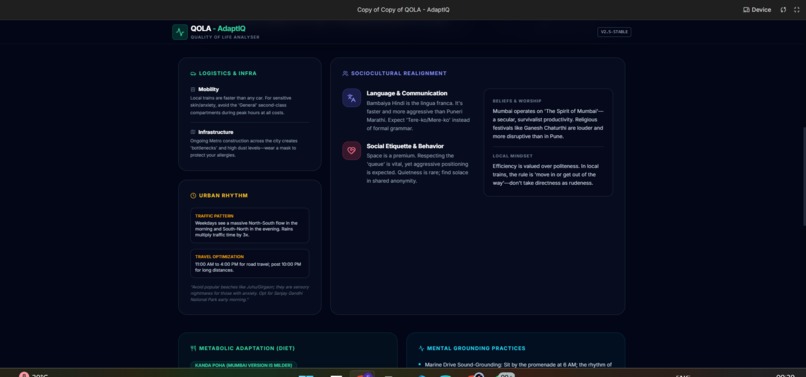Click the small icon next to Infrastructure
The width and height of the screenshot is (806, 377).
coord(193,132)
